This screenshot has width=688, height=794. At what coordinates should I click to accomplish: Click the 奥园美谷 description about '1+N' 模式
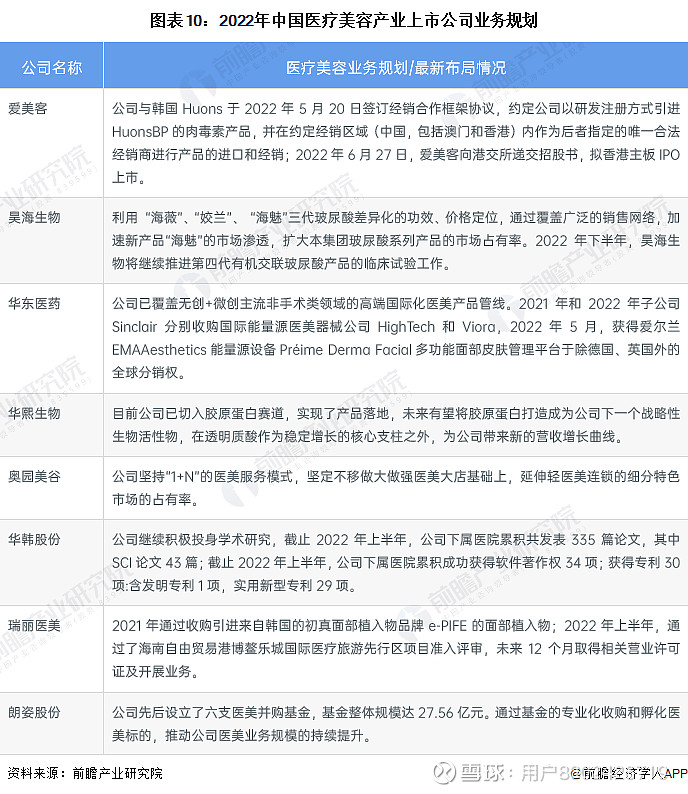click(396, 488)
